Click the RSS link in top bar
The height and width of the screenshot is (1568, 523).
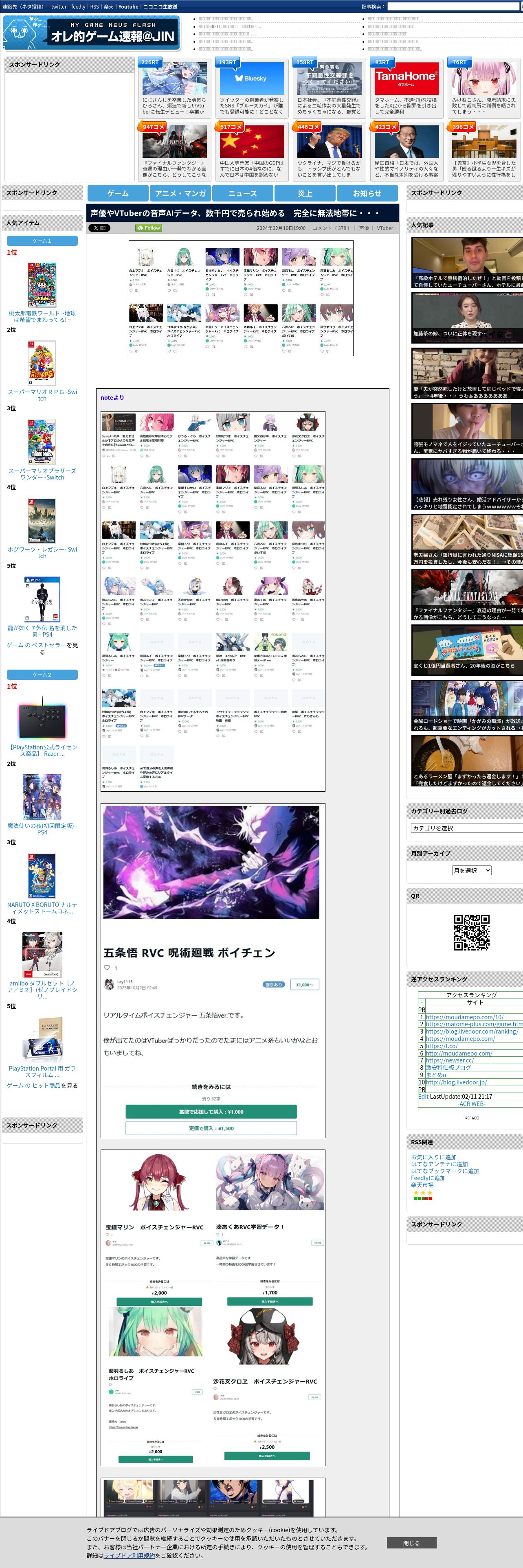click(x=94, y=7)
